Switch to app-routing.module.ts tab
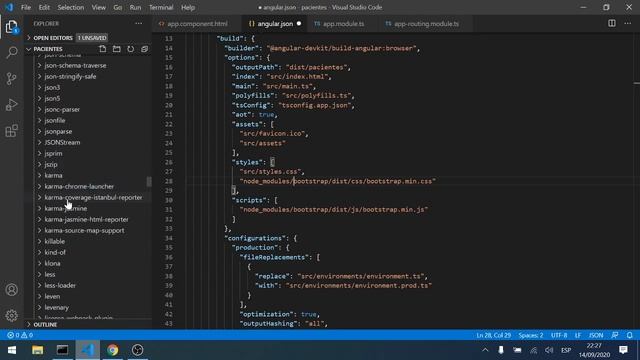This screenshot has height=360, width=640. coord(426,24)
